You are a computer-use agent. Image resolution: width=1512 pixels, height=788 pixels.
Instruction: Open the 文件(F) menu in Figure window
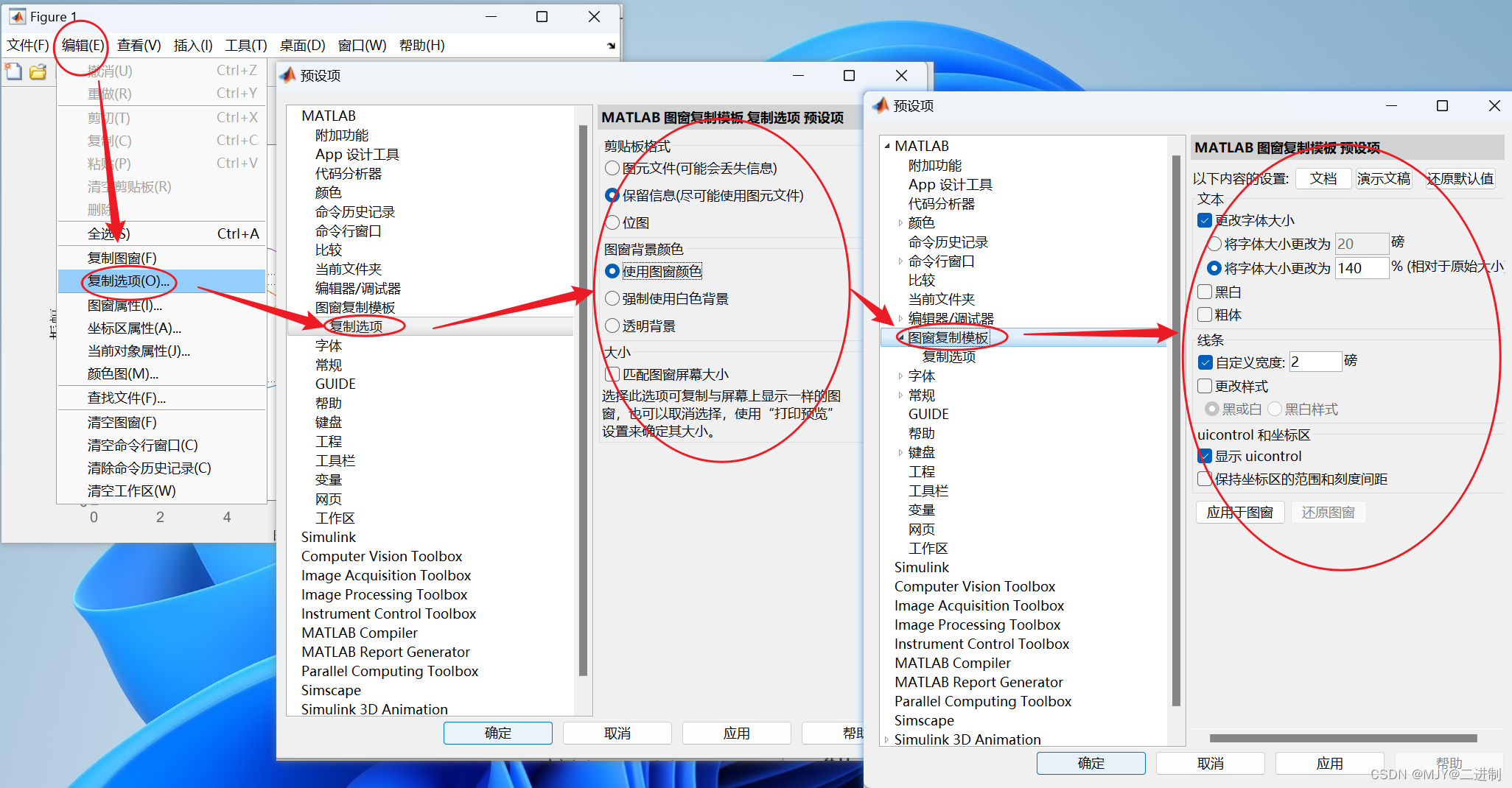pos(28,46)
